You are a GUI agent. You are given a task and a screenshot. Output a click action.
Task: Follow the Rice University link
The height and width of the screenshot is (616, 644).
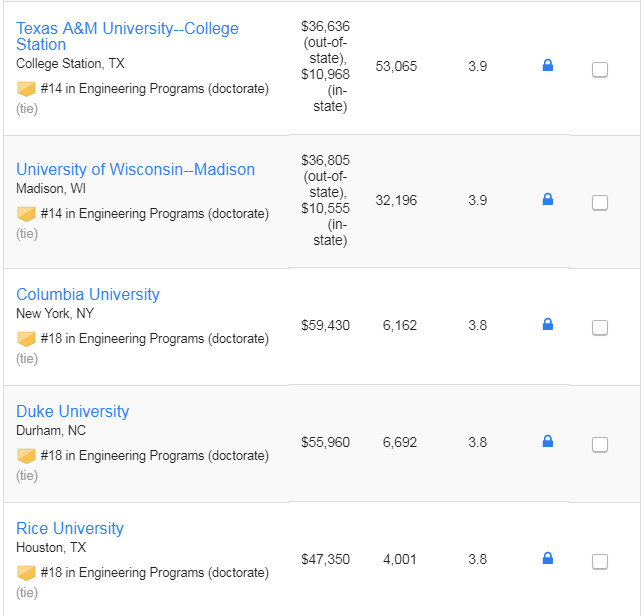pos(70,528)
